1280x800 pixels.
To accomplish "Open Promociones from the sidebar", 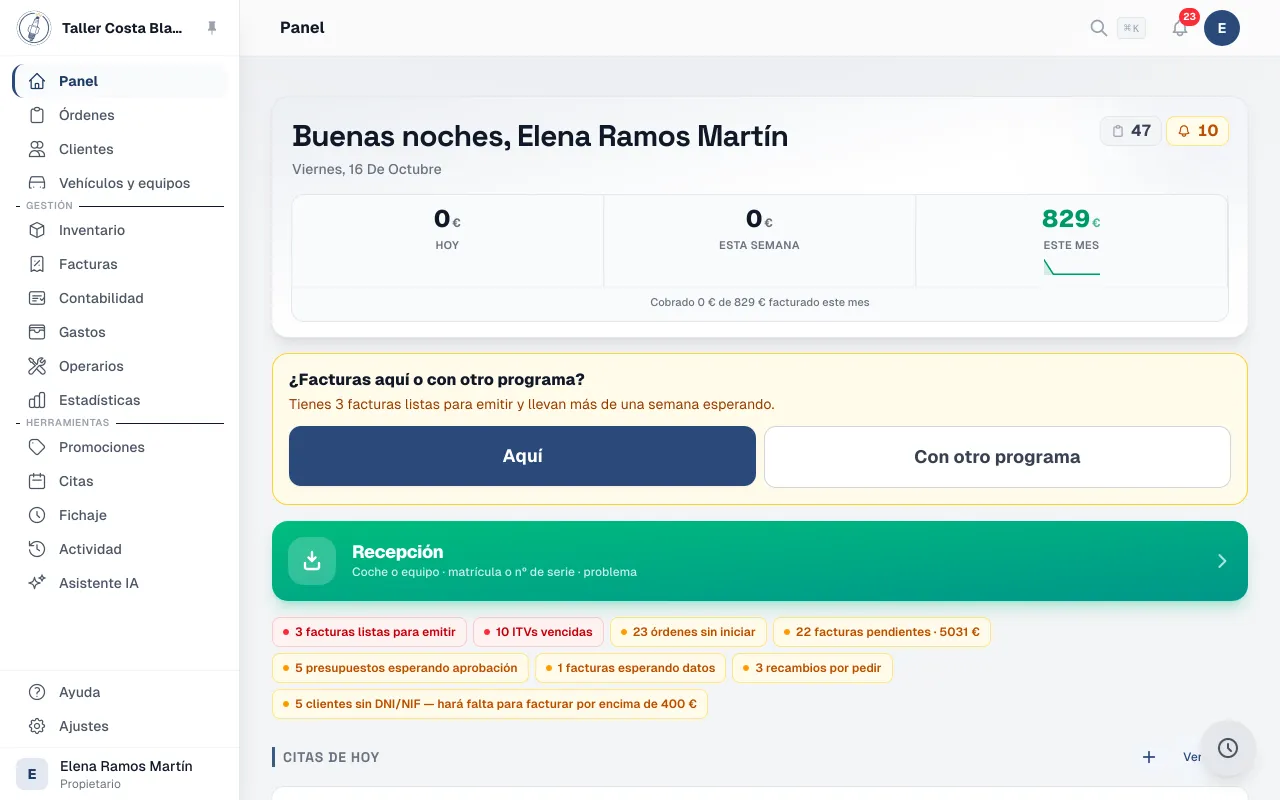I will point(120,447).
